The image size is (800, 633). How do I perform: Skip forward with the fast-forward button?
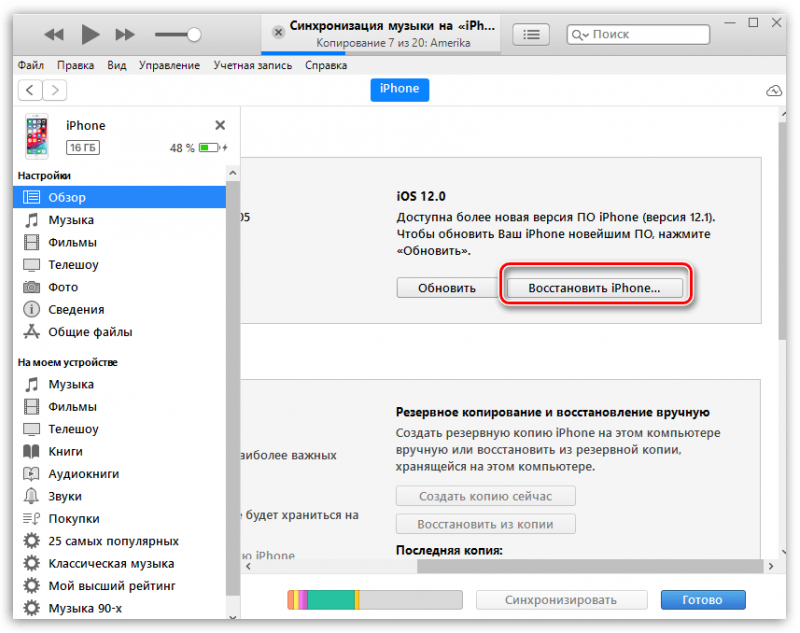(125, 35)
